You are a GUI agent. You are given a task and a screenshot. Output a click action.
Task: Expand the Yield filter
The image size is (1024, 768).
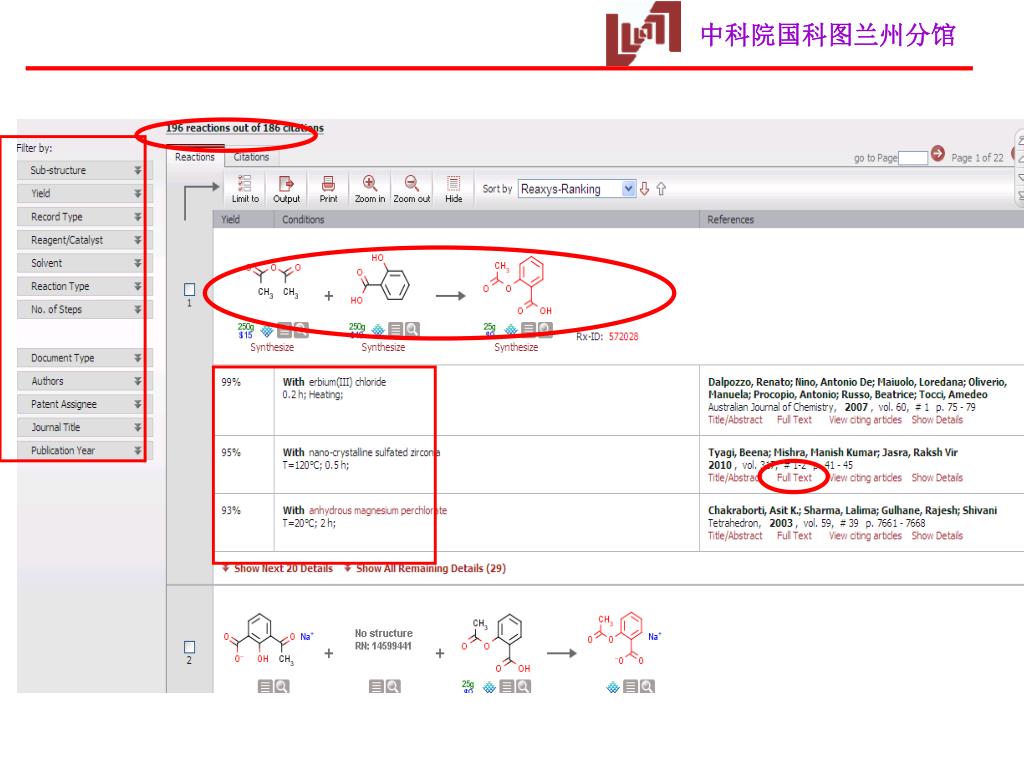point(85,193)
